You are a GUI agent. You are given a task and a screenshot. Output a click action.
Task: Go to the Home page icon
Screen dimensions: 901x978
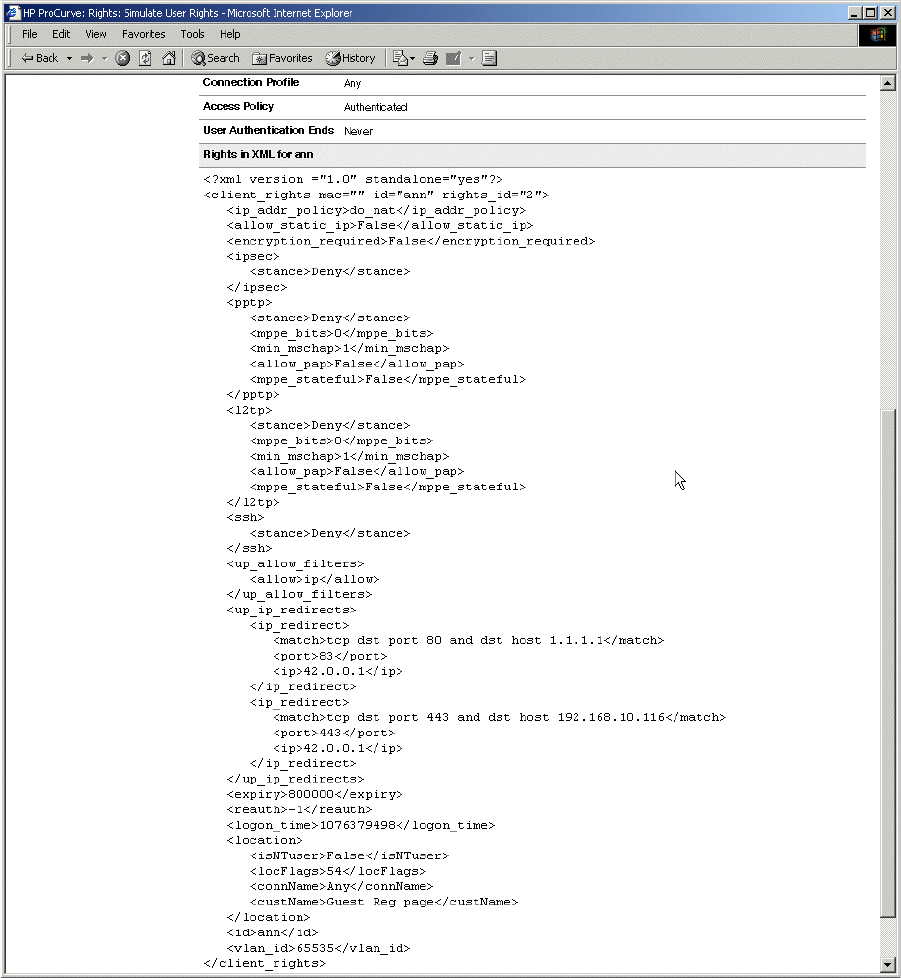168,58
